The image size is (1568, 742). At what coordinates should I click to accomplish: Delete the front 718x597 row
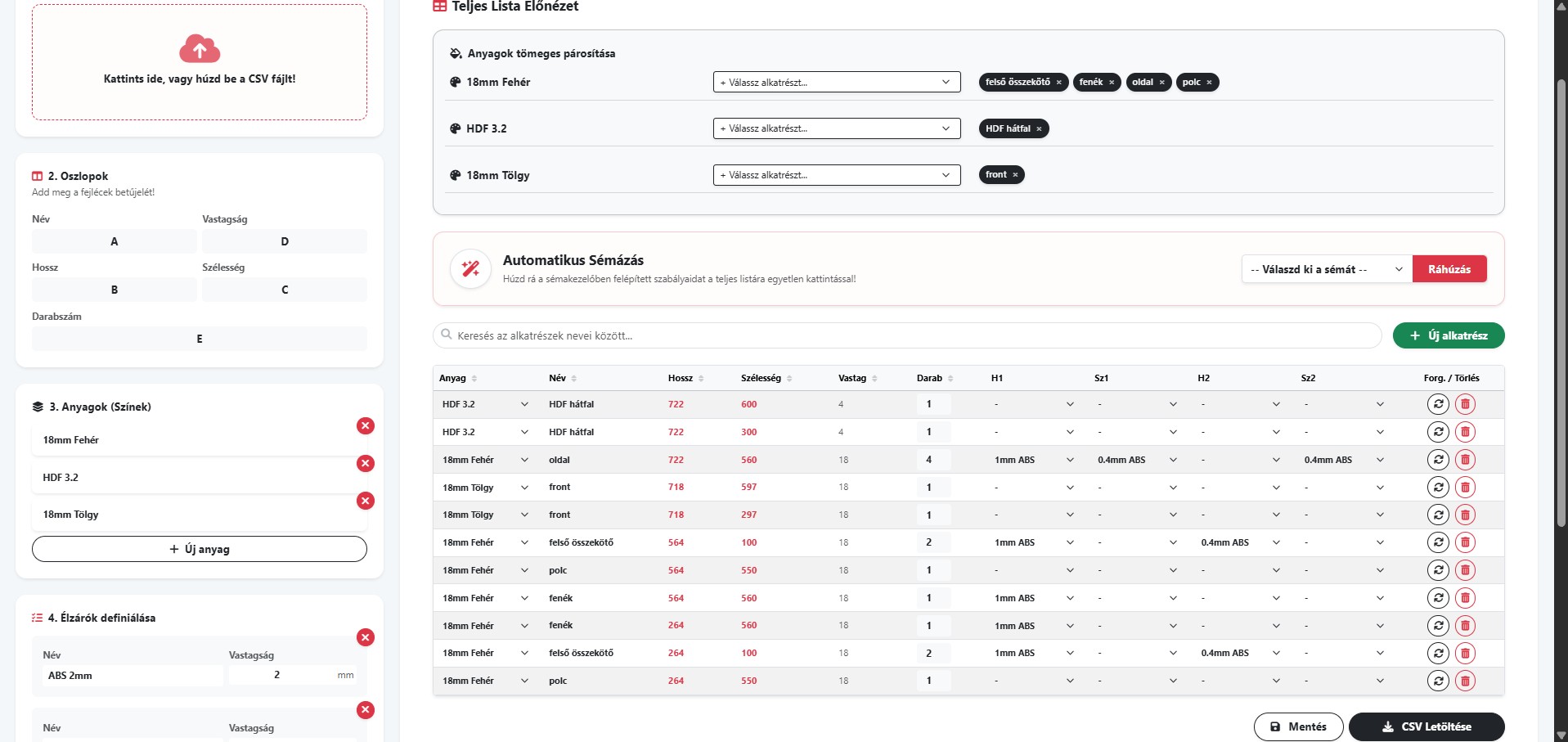coord(1465,488)
